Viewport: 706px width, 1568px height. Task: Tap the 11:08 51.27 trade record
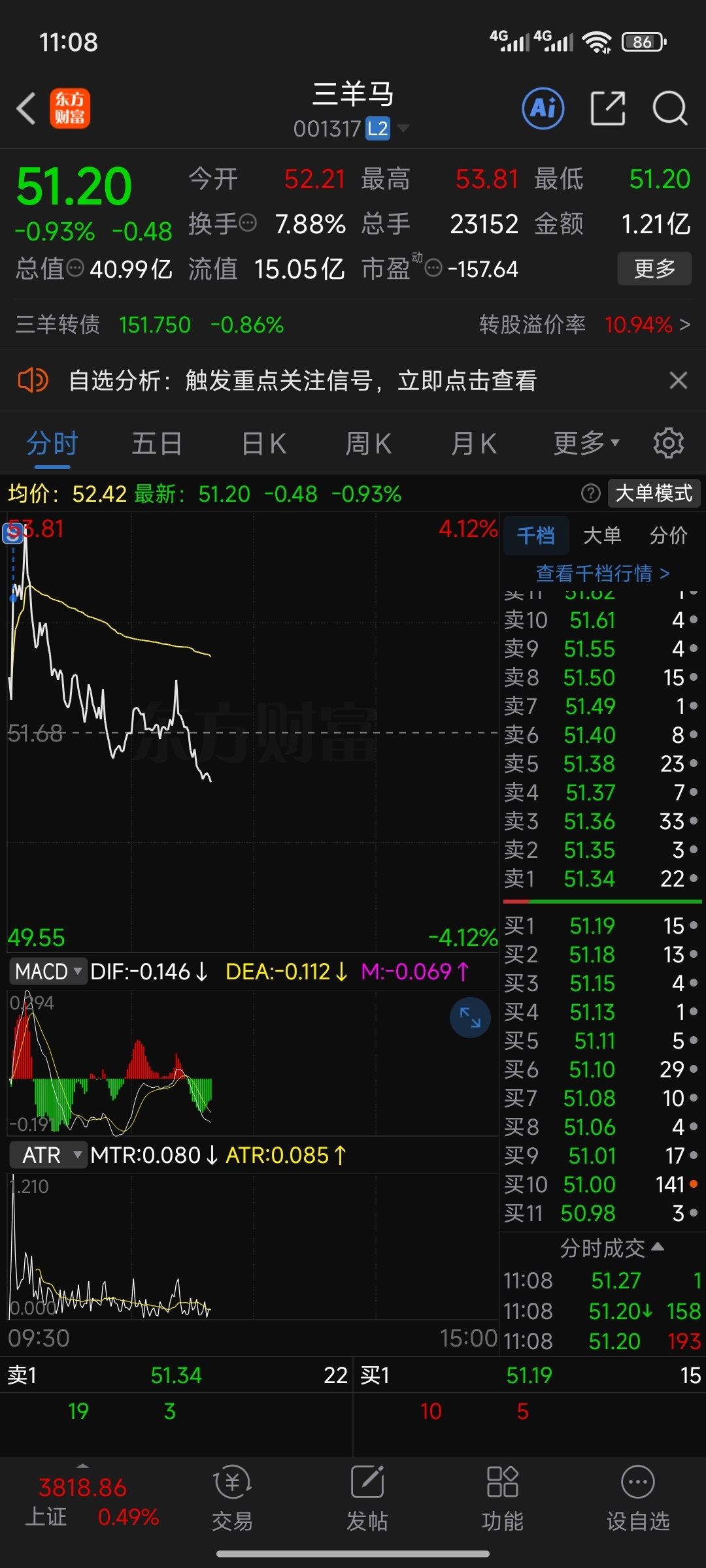[602, 1280]
